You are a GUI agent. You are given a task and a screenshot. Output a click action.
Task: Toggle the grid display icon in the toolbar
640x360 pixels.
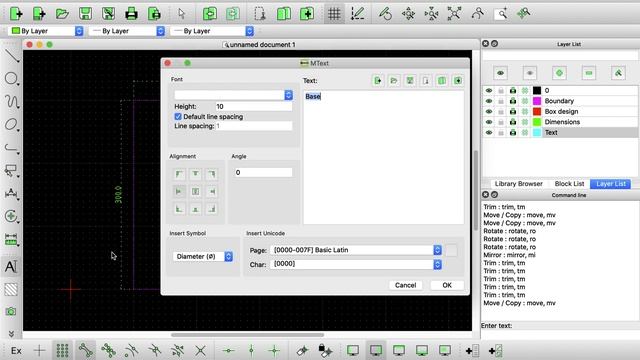334,14
